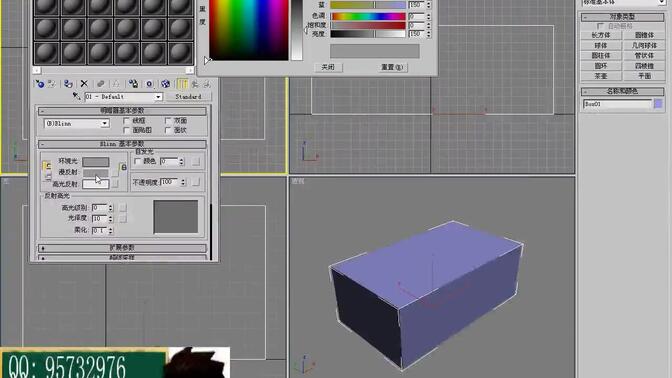The image size is (672, 378).
Task: Click the 茶壶 (Teapot) button
Action: (x=601, y=76)
